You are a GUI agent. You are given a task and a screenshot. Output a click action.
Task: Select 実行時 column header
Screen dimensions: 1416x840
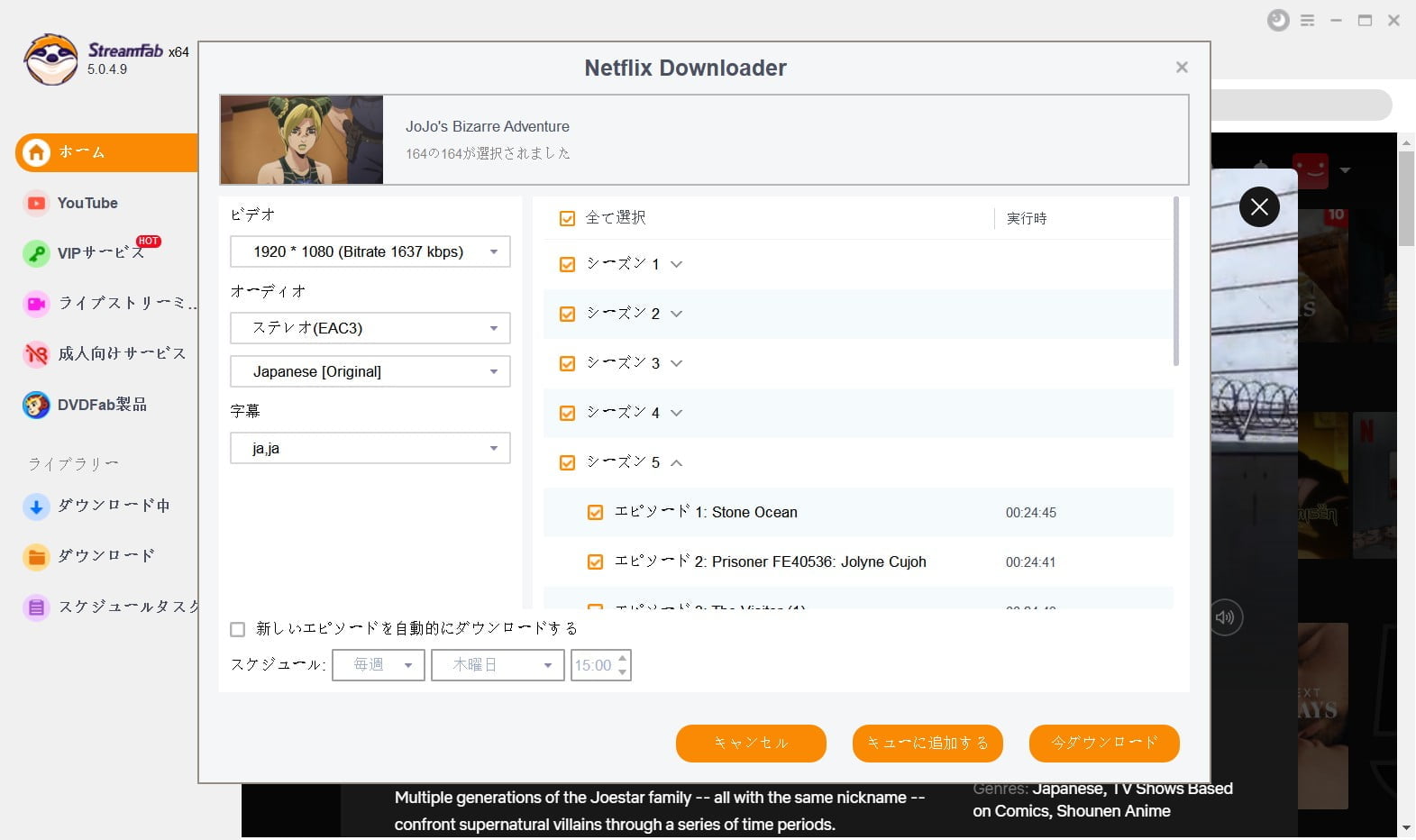click(x=1027, y=218)
